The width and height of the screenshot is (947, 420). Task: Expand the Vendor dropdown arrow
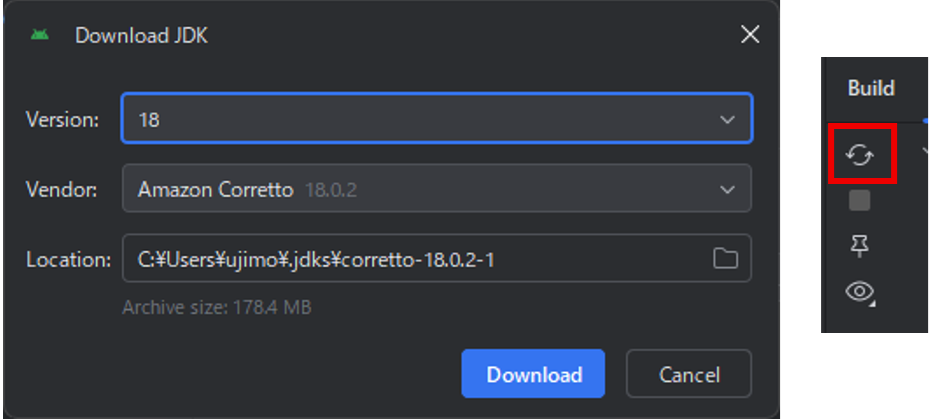[727, 189]
